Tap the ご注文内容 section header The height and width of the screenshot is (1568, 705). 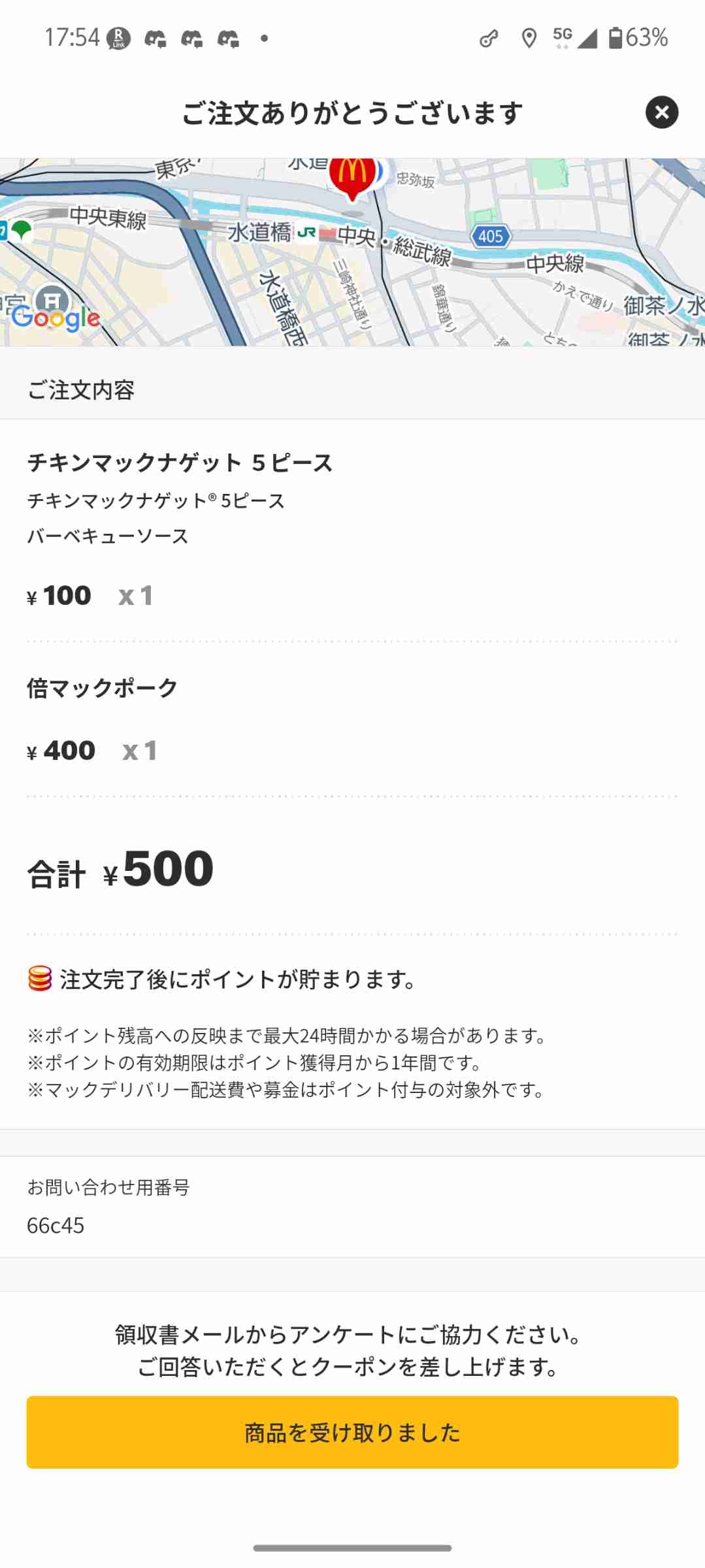81,390
